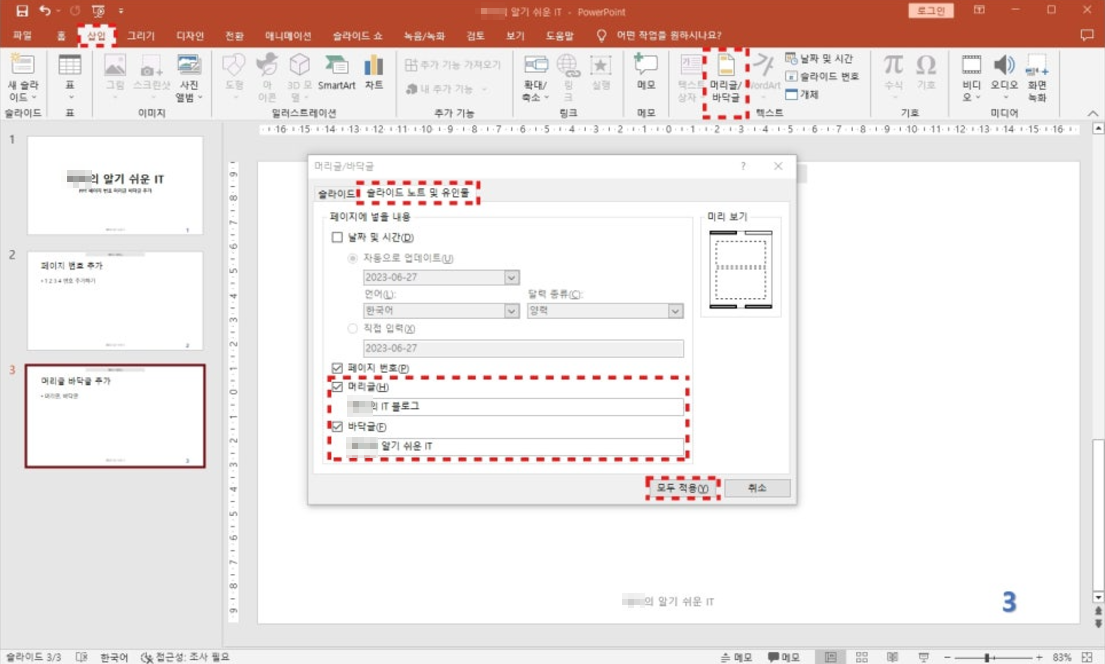The image size is (1105, 664).
Task: Click the Apply to All (모두 적용) button
Action: pyautogui.click(x=682, y=488)
